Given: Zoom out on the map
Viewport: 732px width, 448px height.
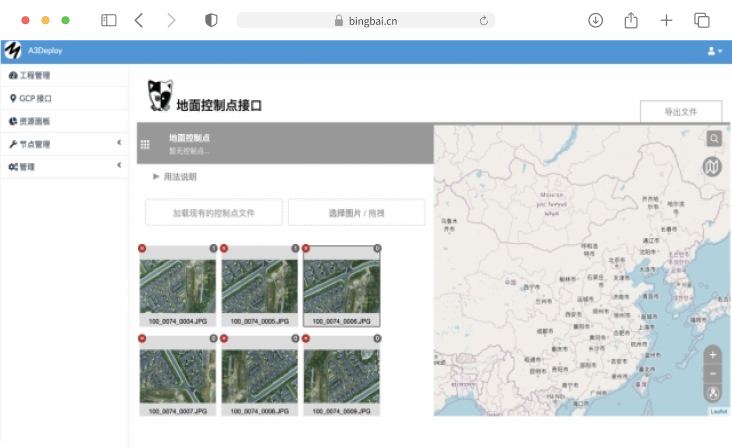Looking at the screenshot, I should click(712, 374).
